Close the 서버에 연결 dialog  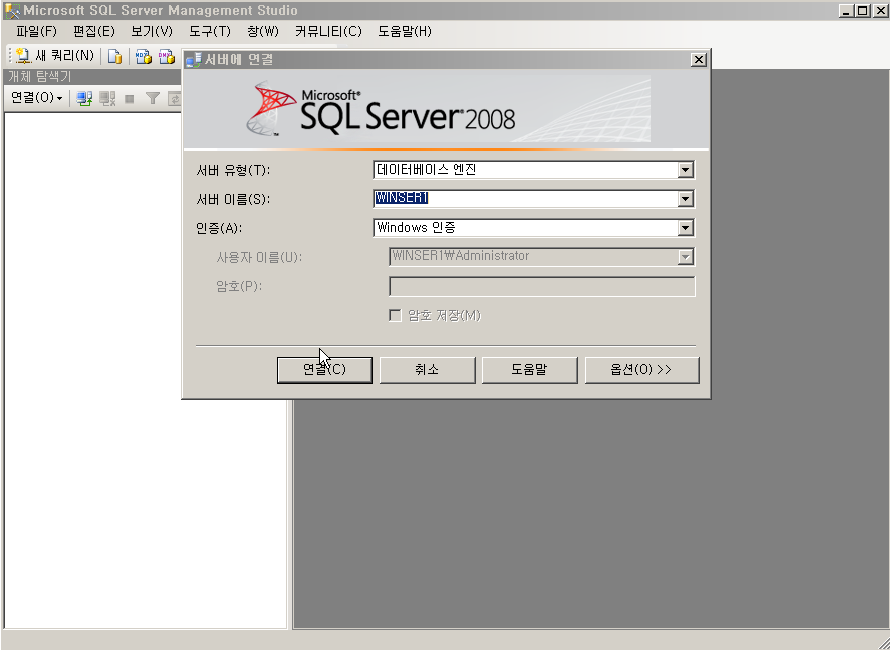point(699,60)
